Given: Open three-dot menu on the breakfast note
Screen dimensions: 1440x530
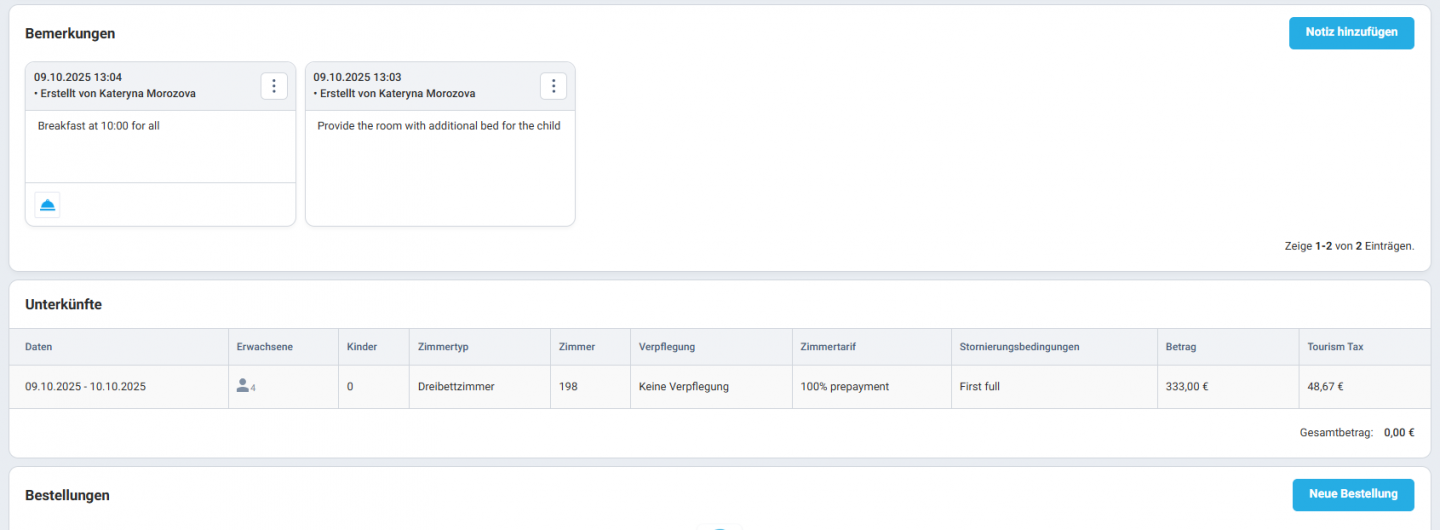Looking at the screenshot, I should click(x=274, y=86).
